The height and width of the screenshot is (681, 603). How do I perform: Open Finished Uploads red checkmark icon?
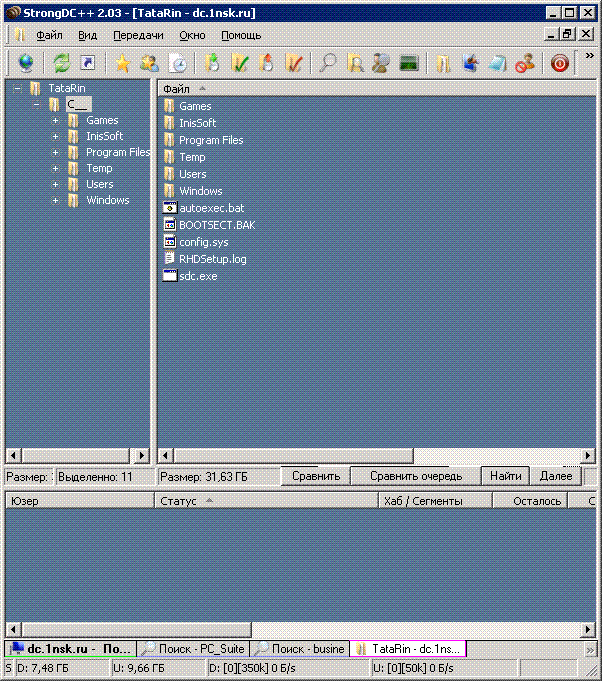[x=294, y=63]
